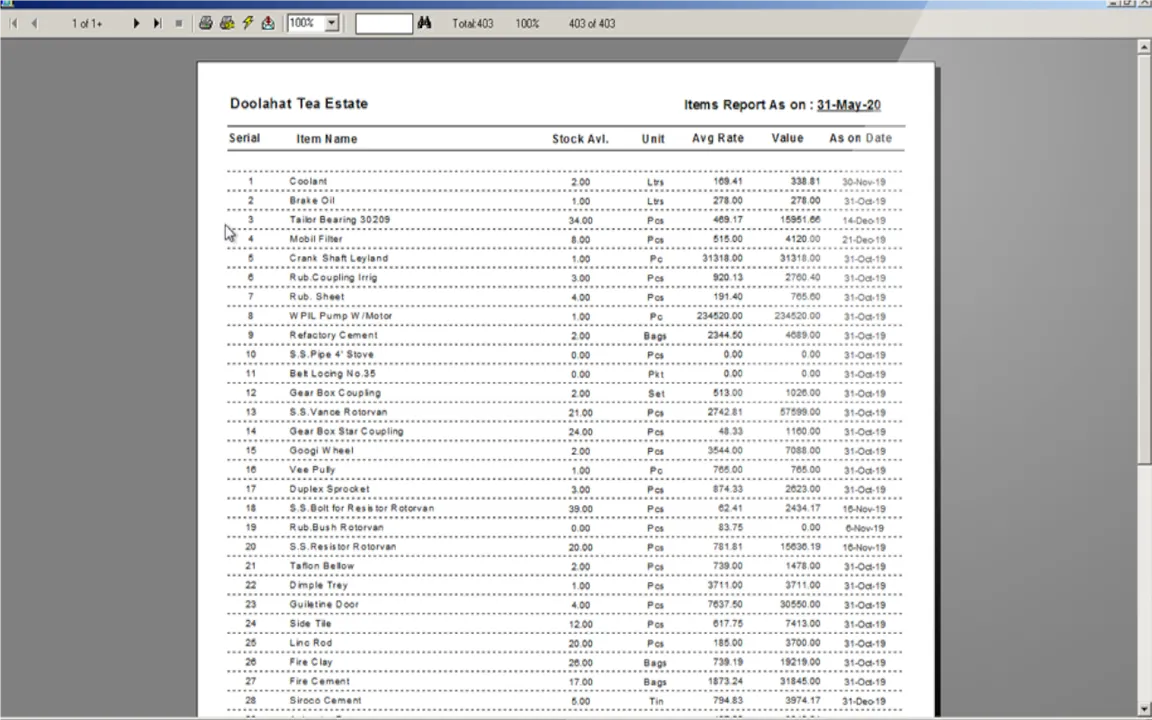
Task: Click the 234520.00 avg rate value
Action: pyautogui.click(x=719, y=316)
